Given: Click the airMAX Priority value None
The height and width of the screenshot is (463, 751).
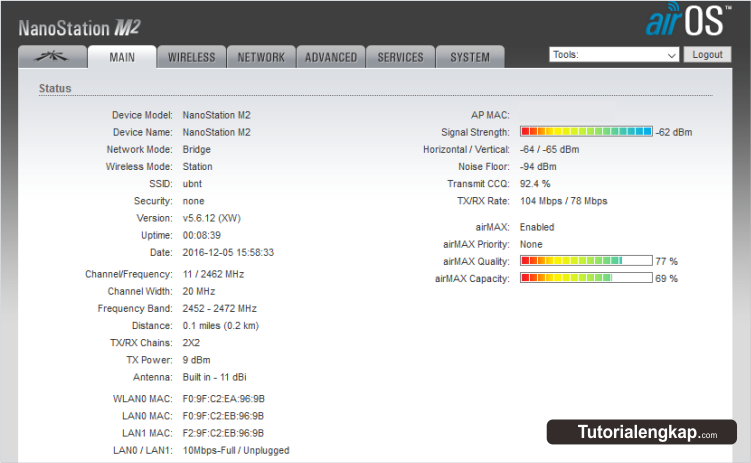Looking at the screenshot, I should tap(531, 244).
